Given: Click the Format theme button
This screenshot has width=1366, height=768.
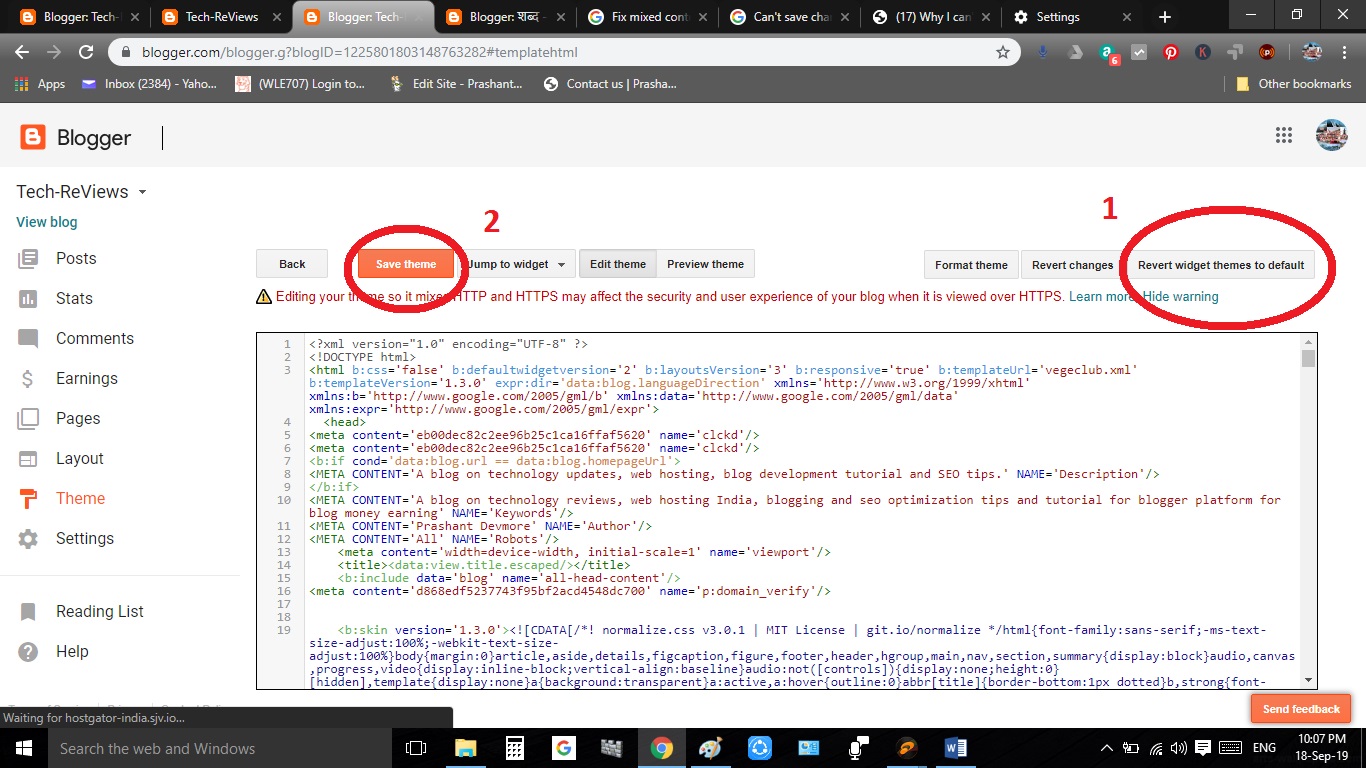Looking at the screenshot, I should click(971, 265).
